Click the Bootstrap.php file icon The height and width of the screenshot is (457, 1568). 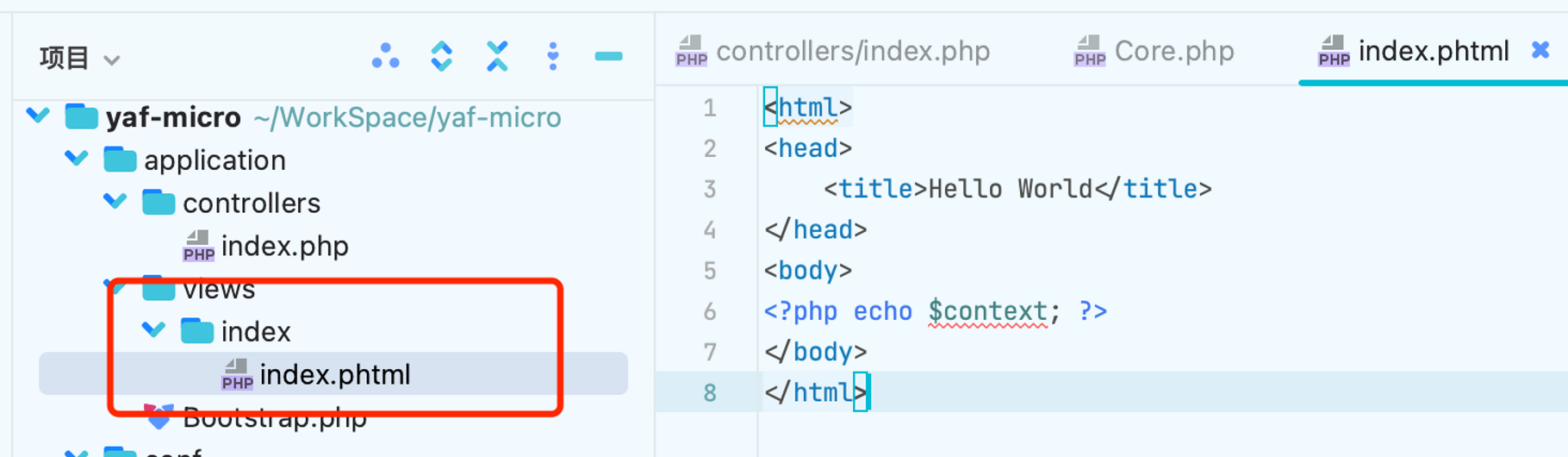[159, 417]
